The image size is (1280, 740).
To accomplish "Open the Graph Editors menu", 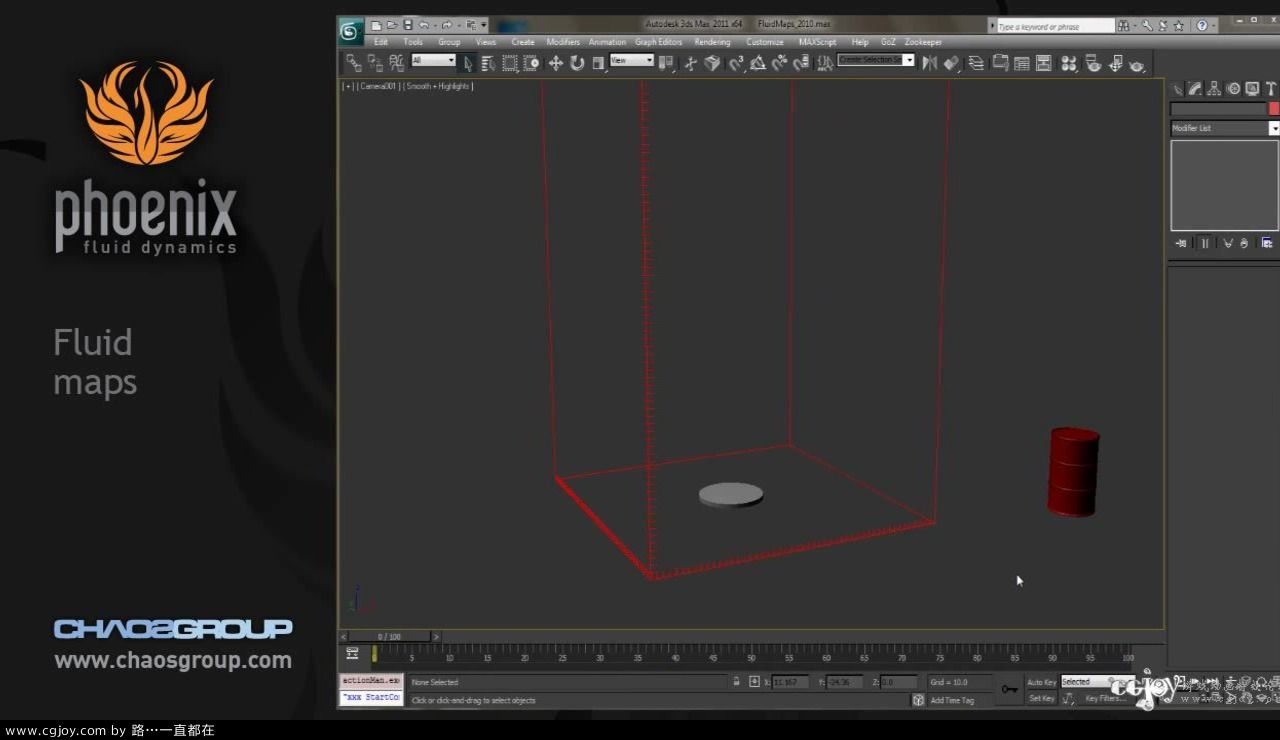I will pos(659,42).
